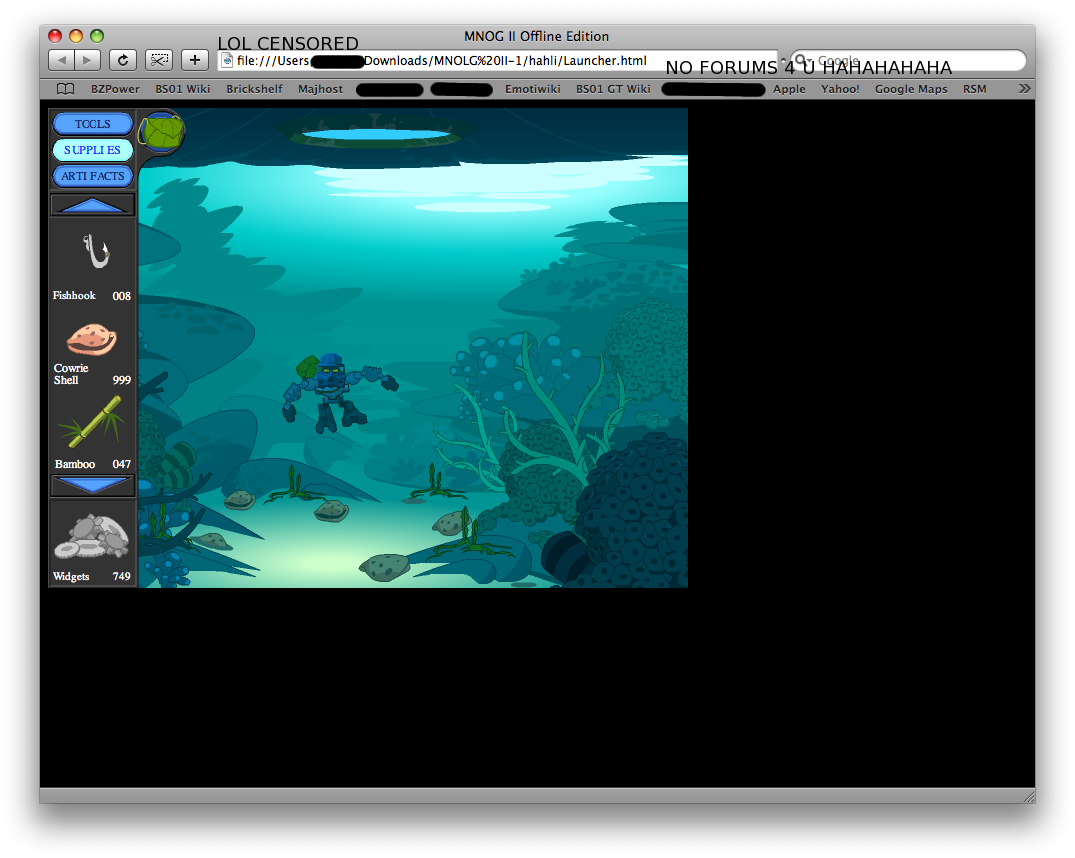Open the Google Maps bookmark
Screen dimensions: 1075x858
point(910,89)
